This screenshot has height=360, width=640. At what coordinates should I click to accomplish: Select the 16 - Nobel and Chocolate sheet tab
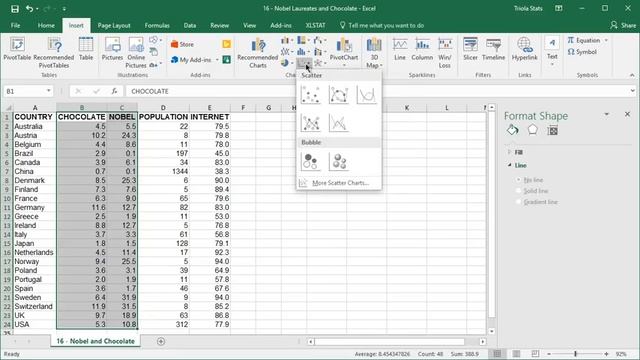point(96,341)
